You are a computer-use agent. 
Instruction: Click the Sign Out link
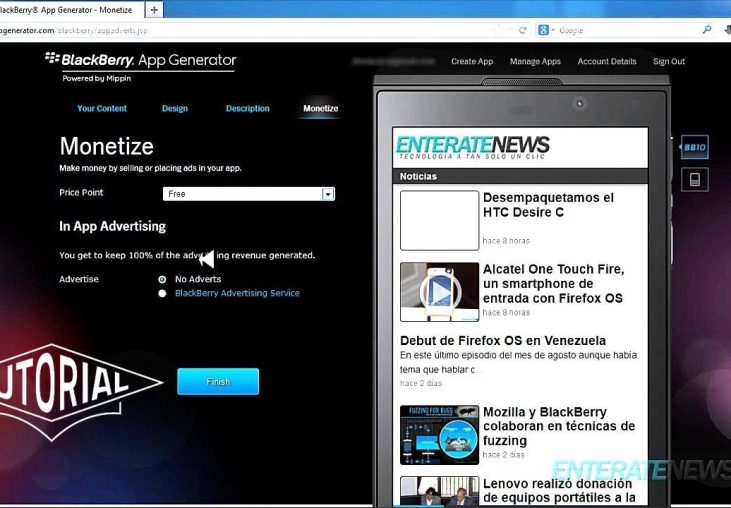669,62
